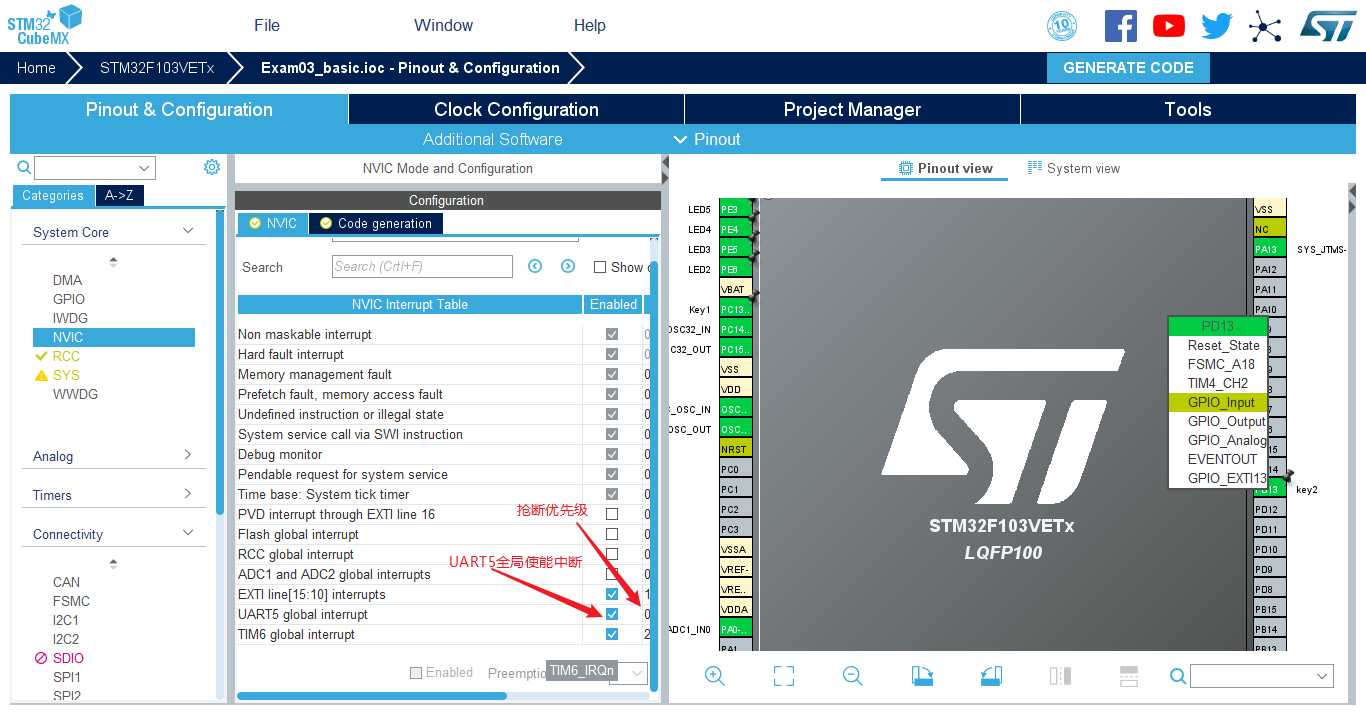Select the Code generation tab

point(375,223)
